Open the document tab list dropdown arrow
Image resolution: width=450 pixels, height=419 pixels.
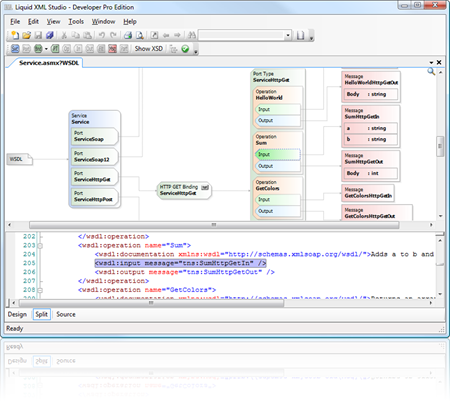click(431, 62)
